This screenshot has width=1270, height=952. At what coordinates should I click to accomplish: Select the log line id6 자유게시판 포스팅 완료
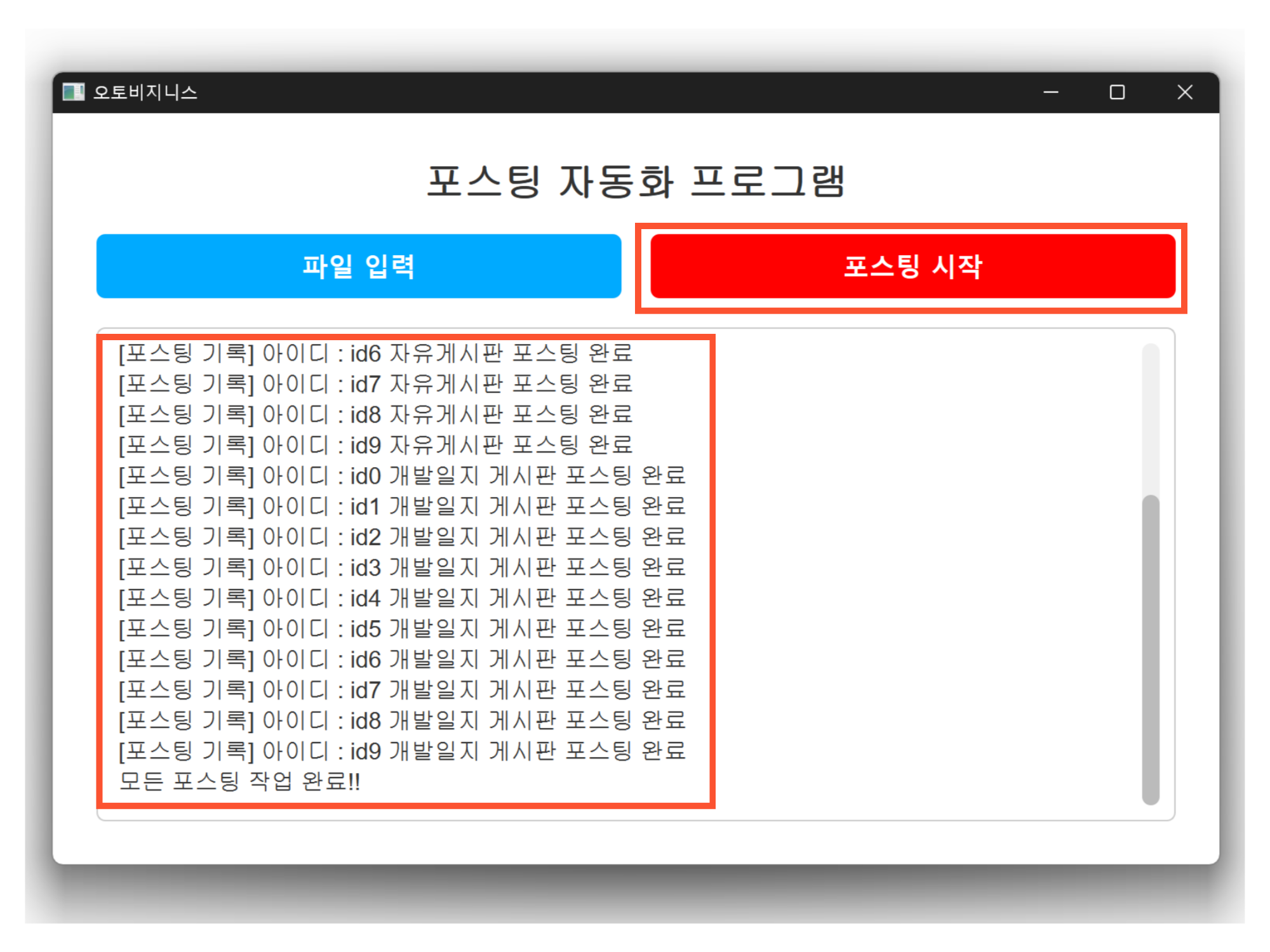click(376, 354)
